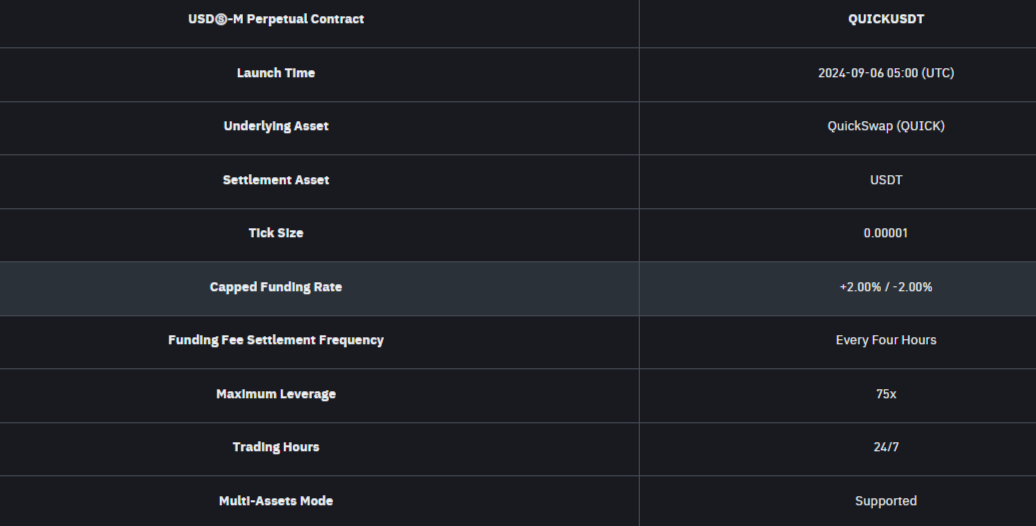Select the +2.00% / -2.00% value
The width and height of the screenshot is (1036, 526).
pos(886,287)
